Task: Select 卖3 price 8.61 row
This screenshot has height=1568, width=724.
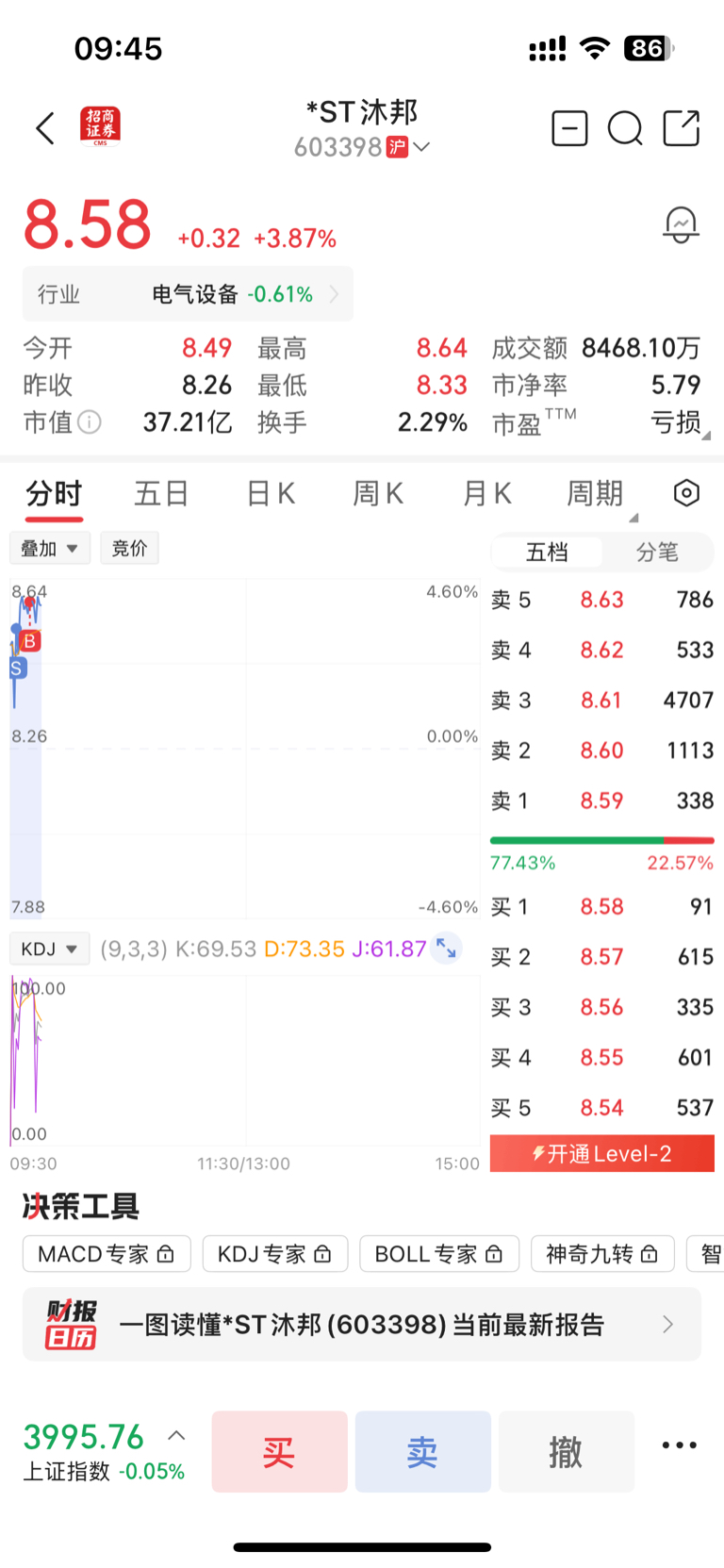Action: (x=602, y=700)
